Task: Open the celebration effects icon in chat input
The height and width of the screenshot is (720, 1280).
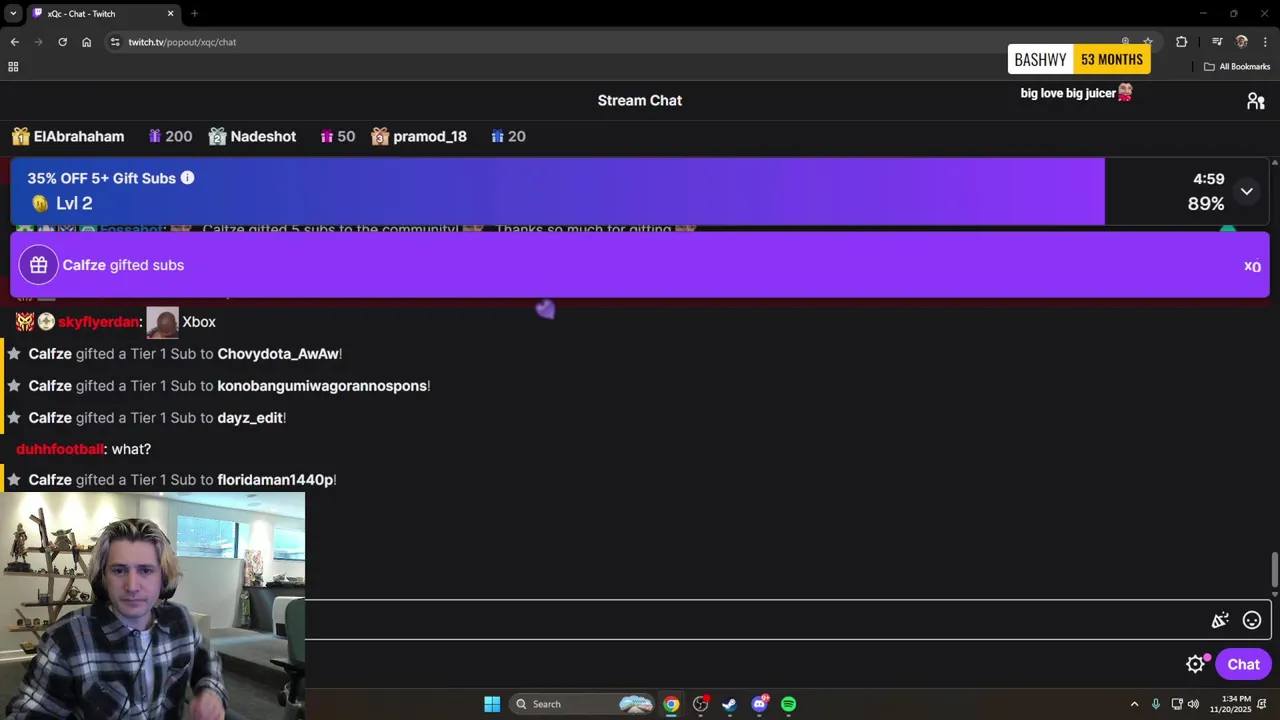Action: 1220,620
